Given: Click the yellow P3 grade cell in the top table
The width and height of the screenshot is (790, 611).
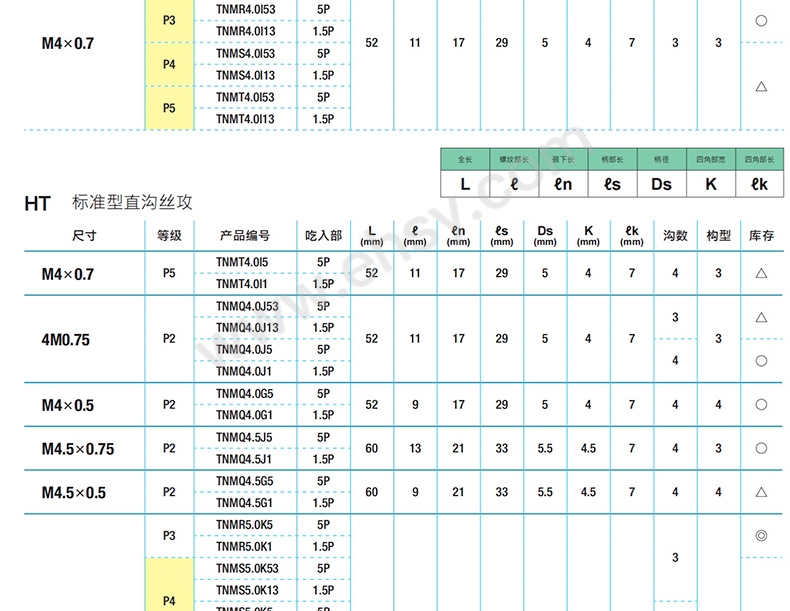Looking at the screenshot, I should [169, 21].
